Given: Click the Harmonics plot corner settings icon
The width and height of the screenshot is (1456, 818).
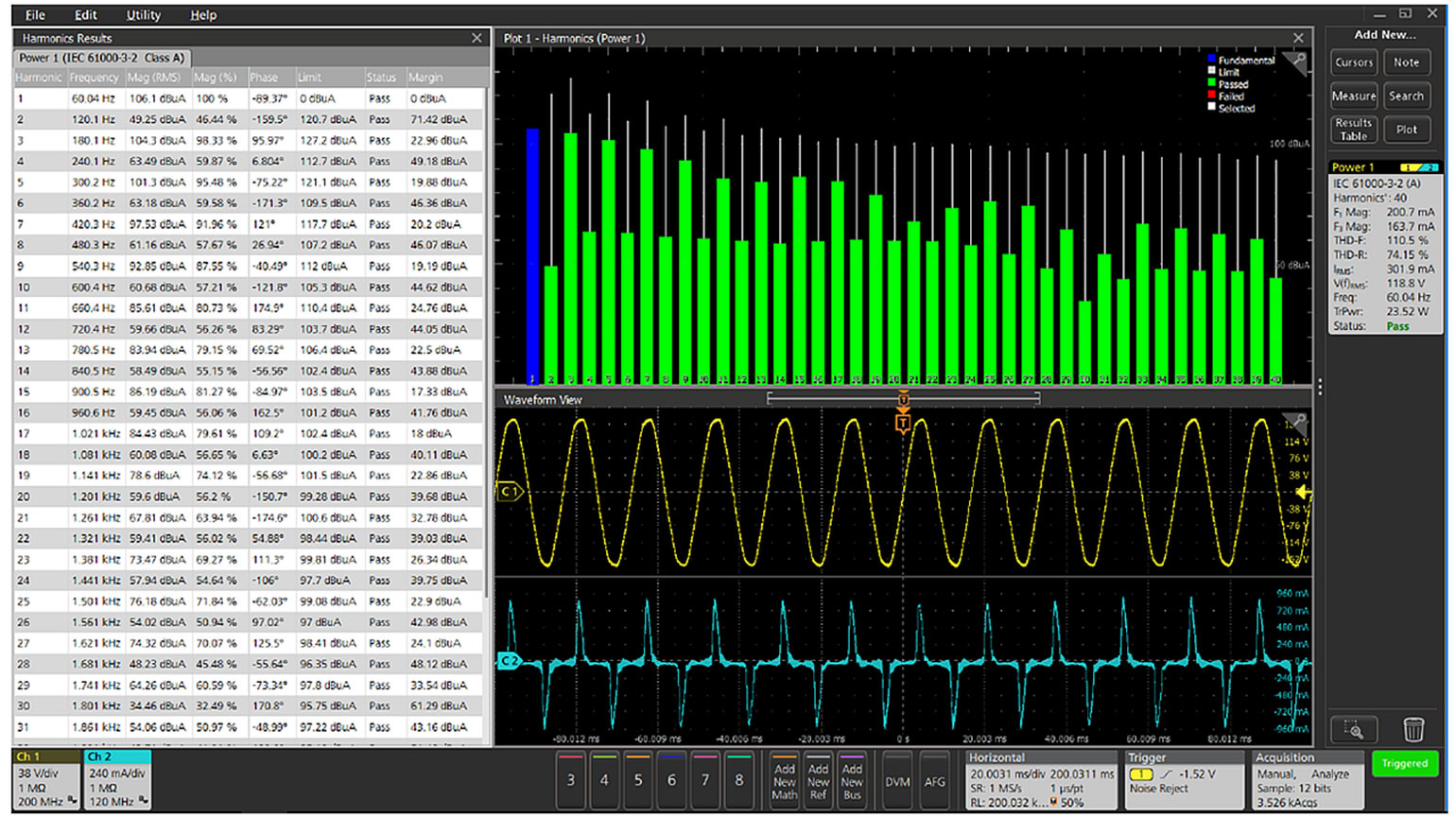Looking at the screenshot, I should click(1297, 62).
